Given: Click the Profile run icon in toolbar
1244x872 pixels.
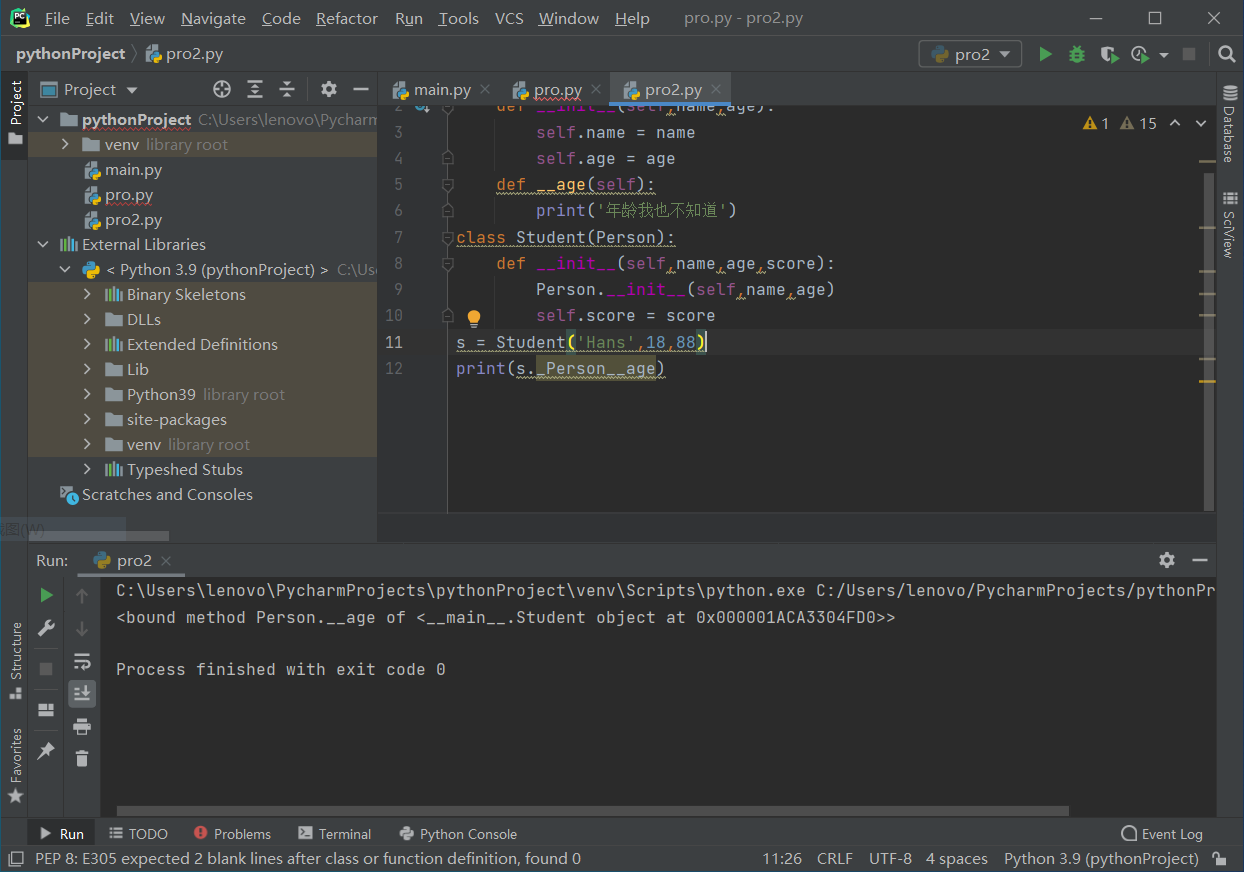Looking at the screenshot, I should pos(1139,54).
